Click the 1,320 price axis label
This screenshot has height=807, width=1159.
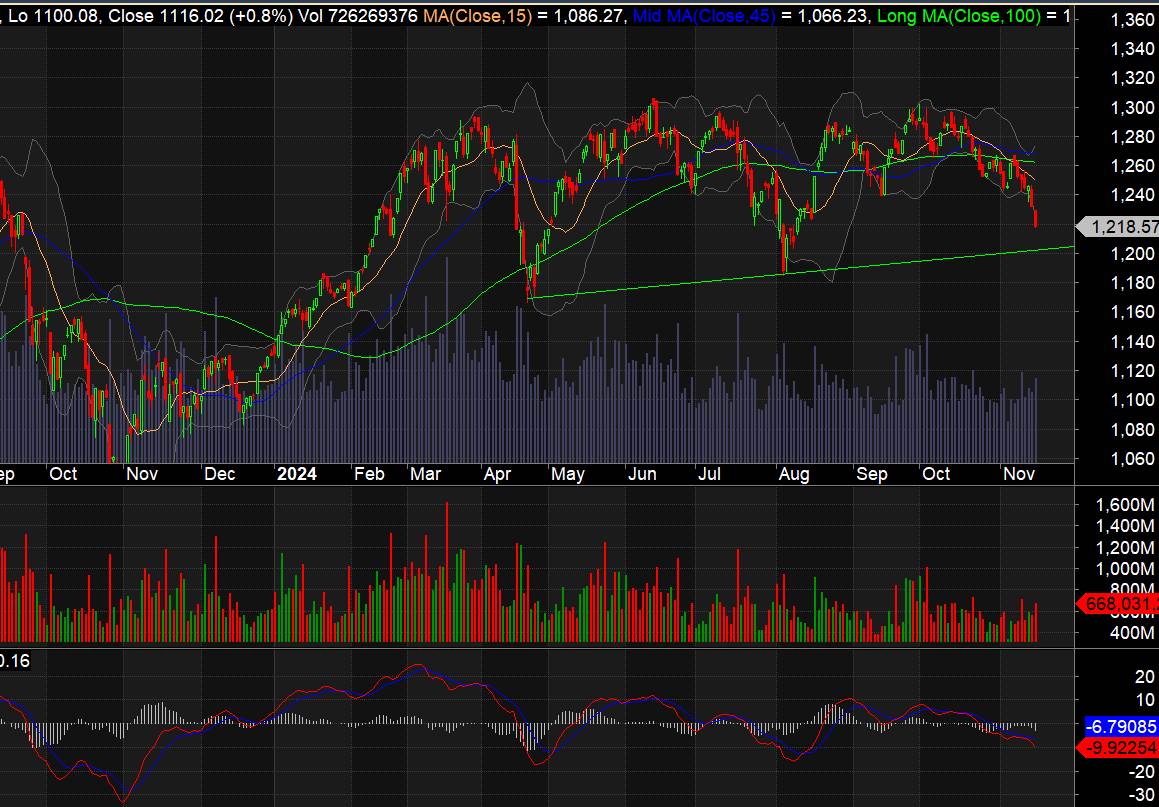coord(1132,78)
